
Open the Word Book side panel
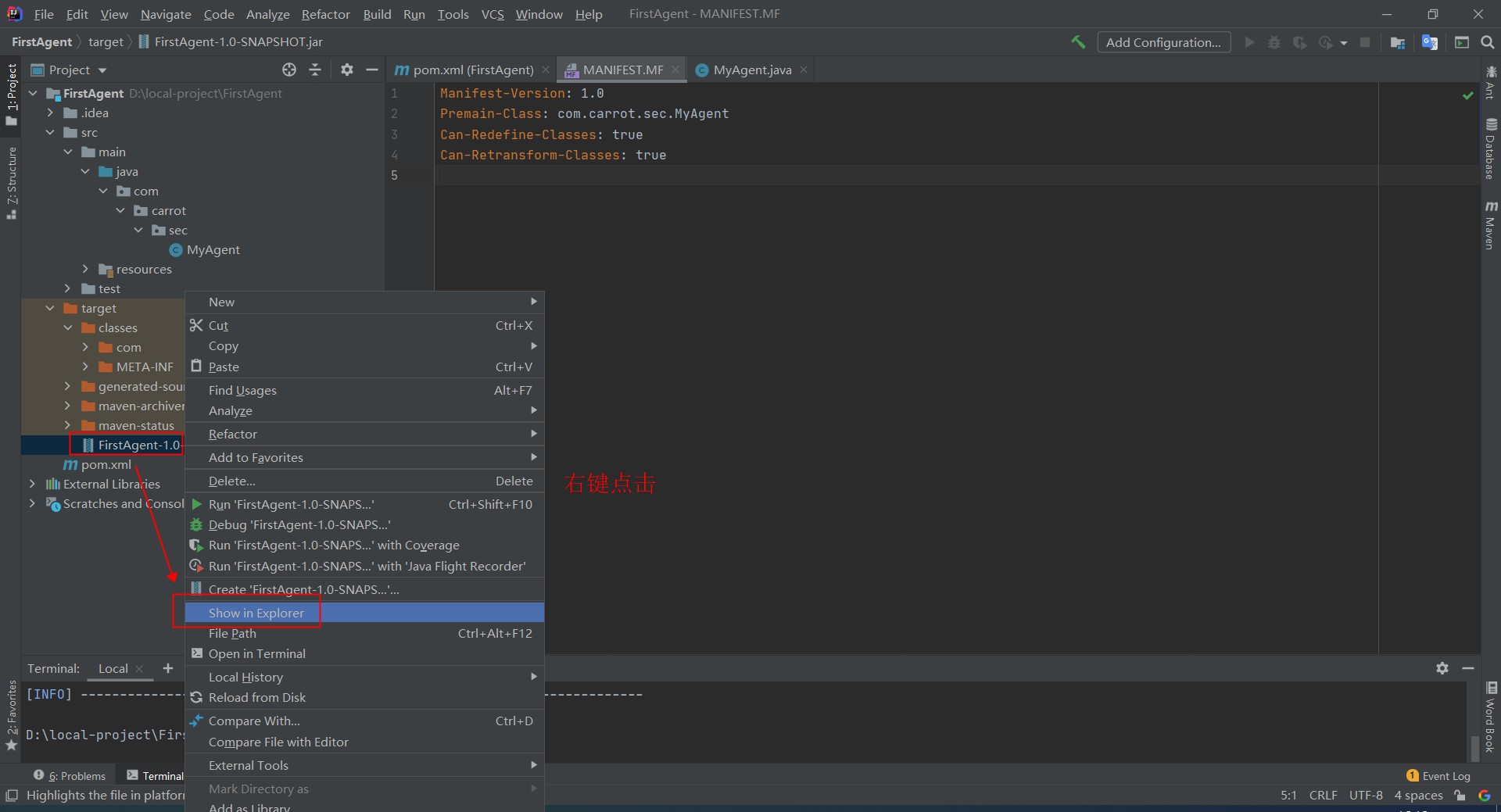click(x=1491, y=717)
